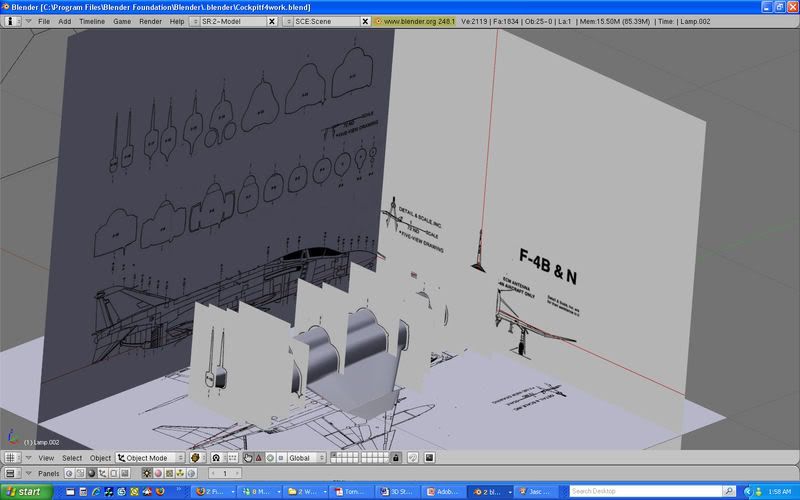
Task: Open the 2 bl... Blender taskbar group
Action: 490,492
